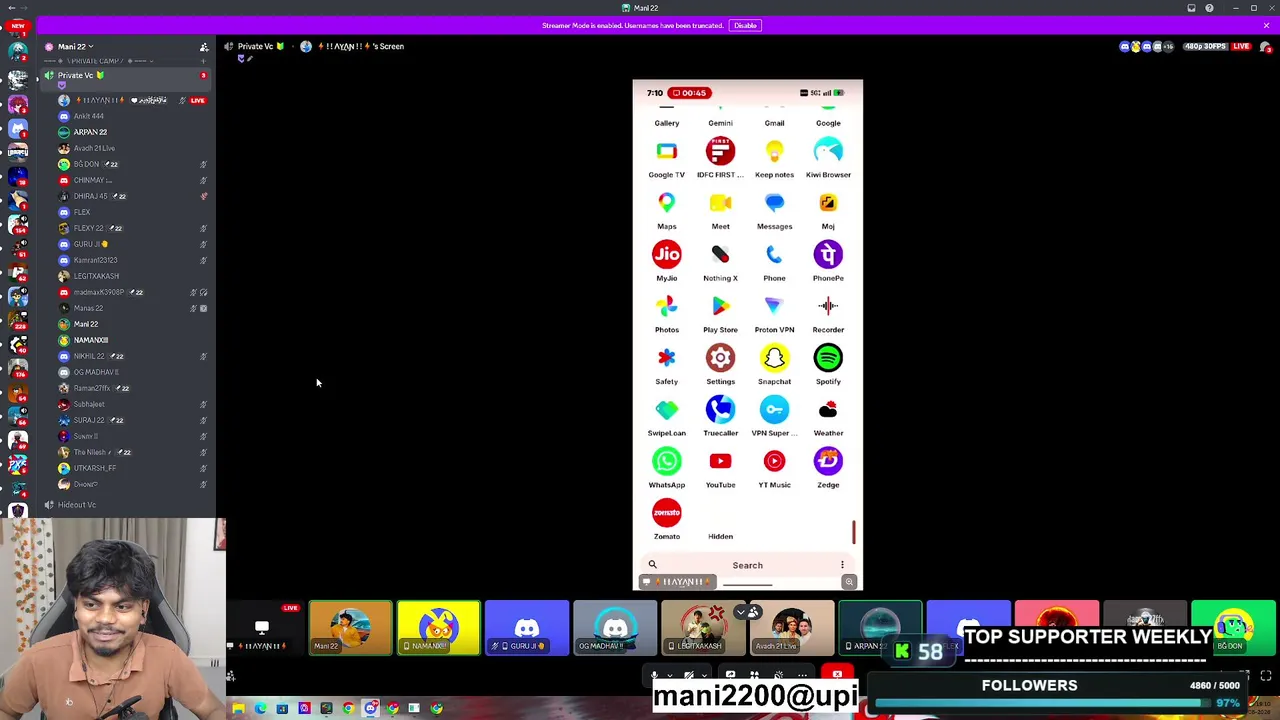Screen dimensions: 1280x720
Task: Open the Kiwi Browser app
Action: 828,151
